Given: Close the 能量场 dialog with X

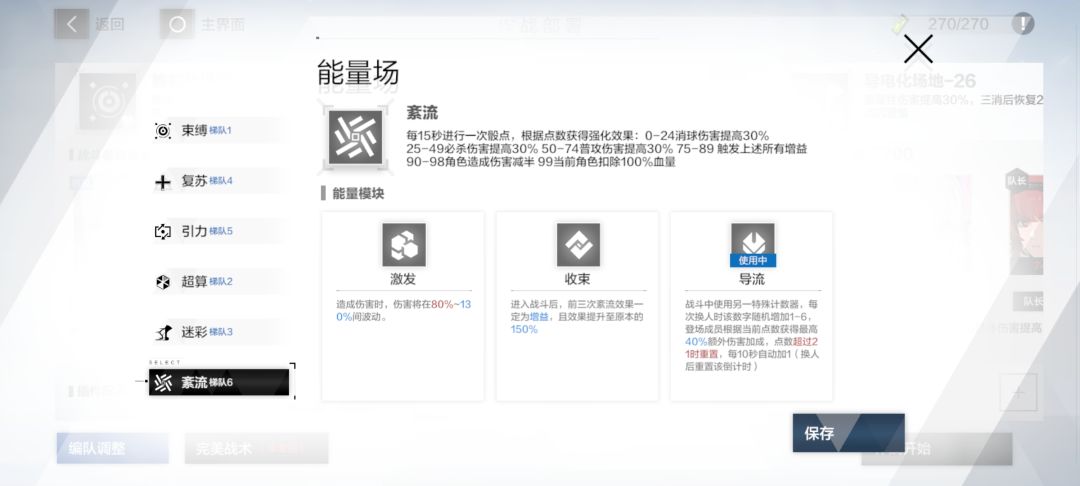Looking at the screenshot, I should 918,49.
